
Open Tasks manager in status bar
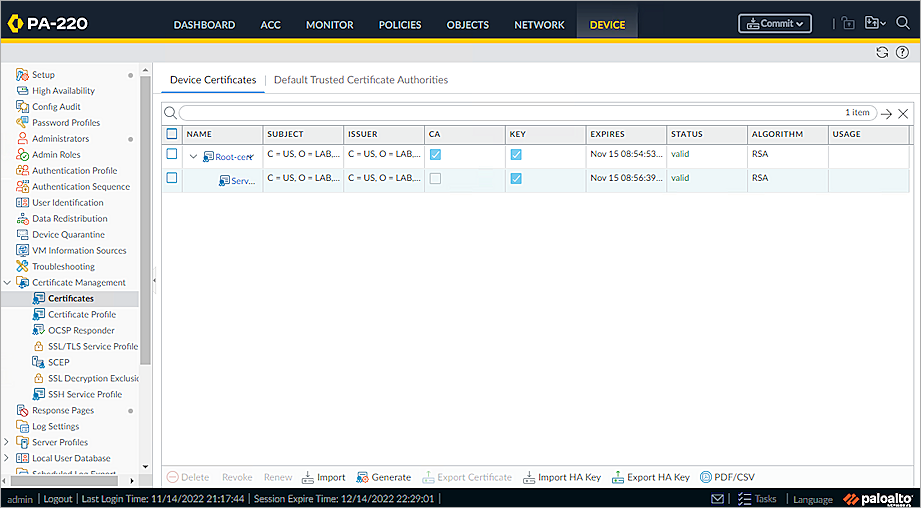[x=757, y=499]
